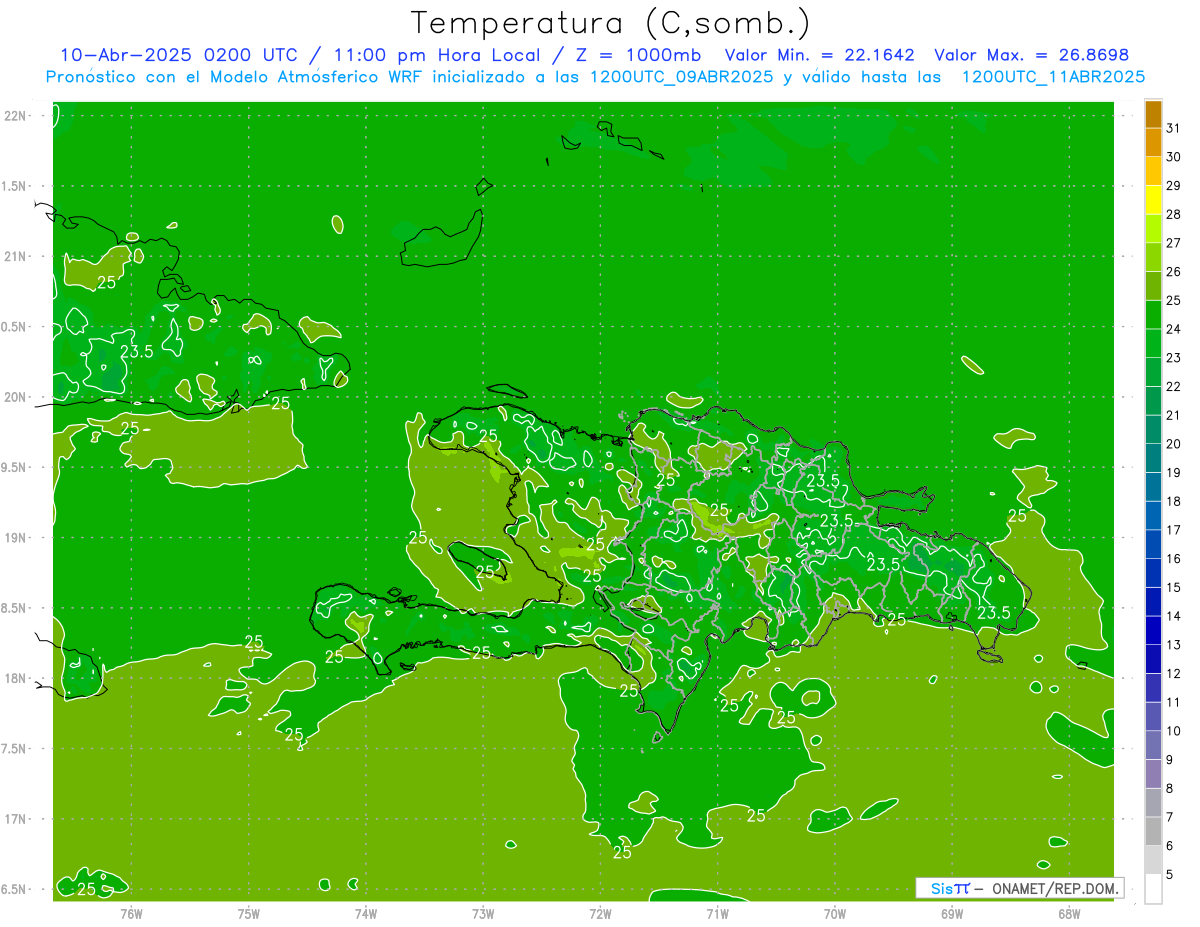Click the '17N' latitude label

(x=15, y=819)
